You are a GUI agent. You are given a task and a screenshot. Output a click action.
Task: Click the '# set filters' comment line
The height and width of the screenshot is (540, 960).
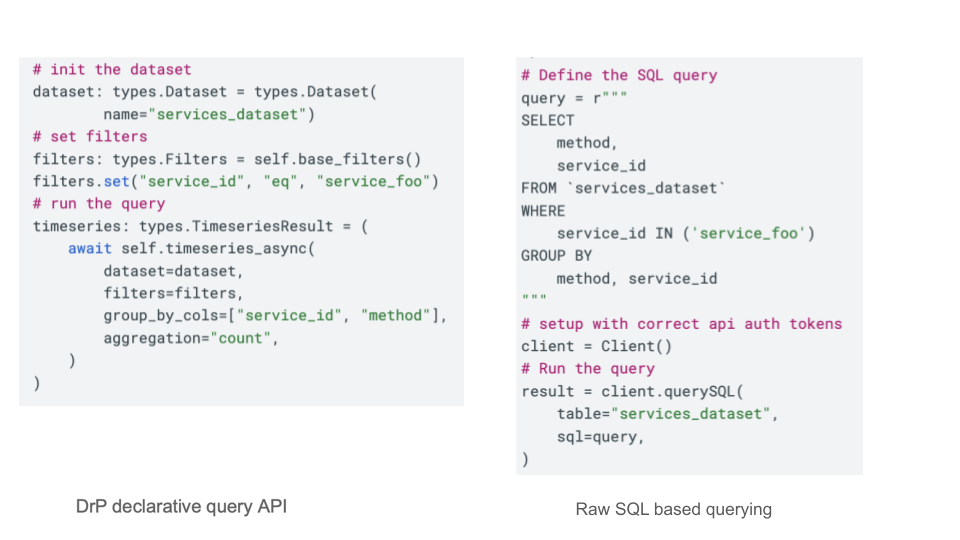coord(90,137)
